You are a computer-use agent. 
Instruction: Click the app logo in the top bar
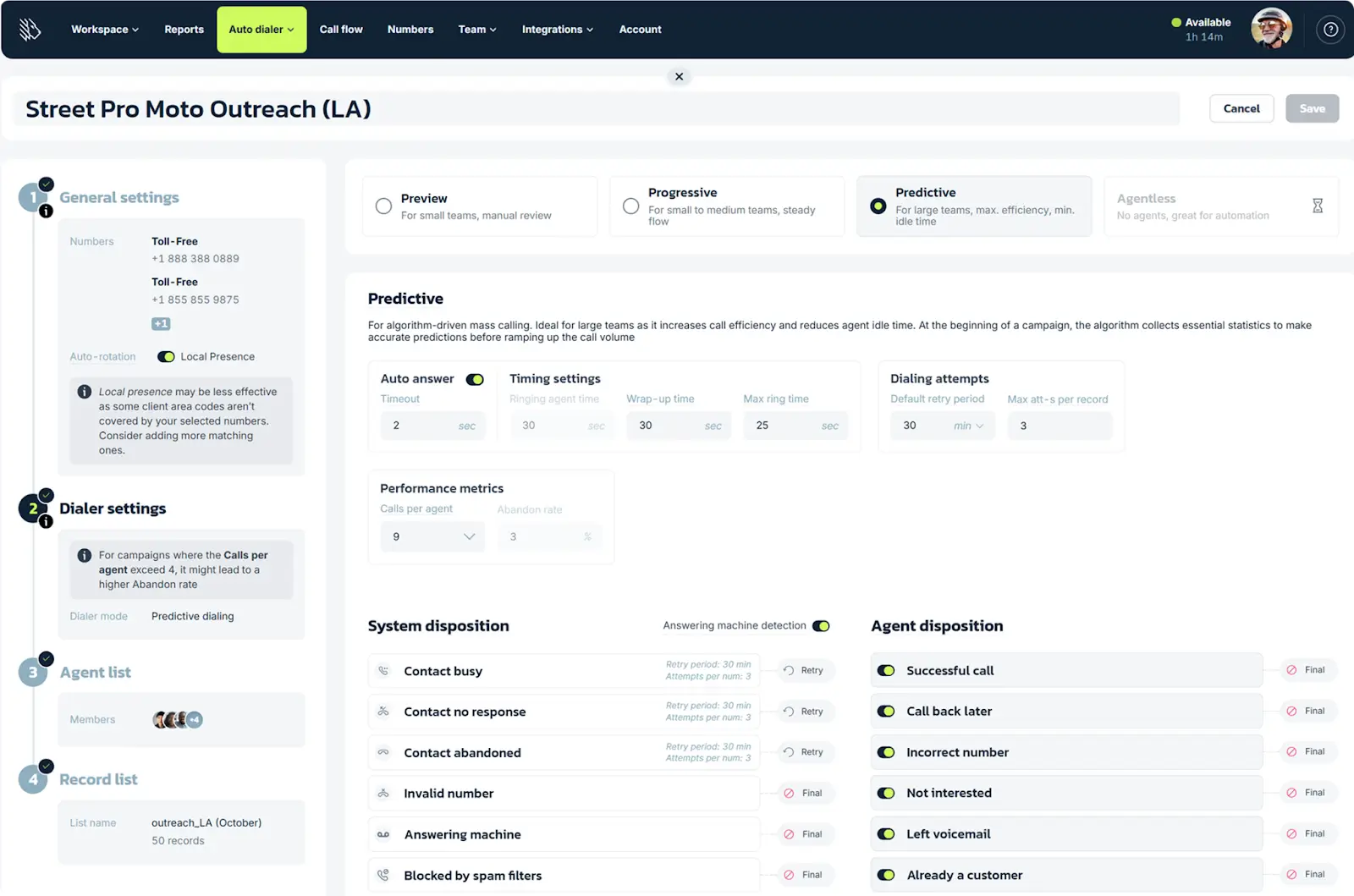[30, 29]
